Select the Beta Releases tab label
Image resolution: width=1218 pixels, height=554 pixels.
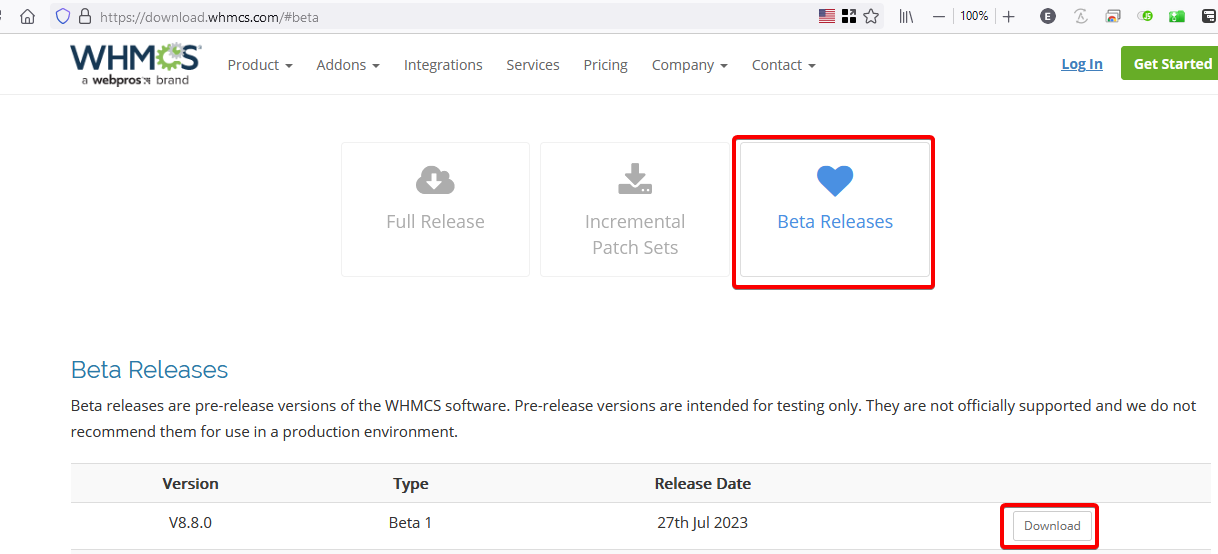coord(835,222)
